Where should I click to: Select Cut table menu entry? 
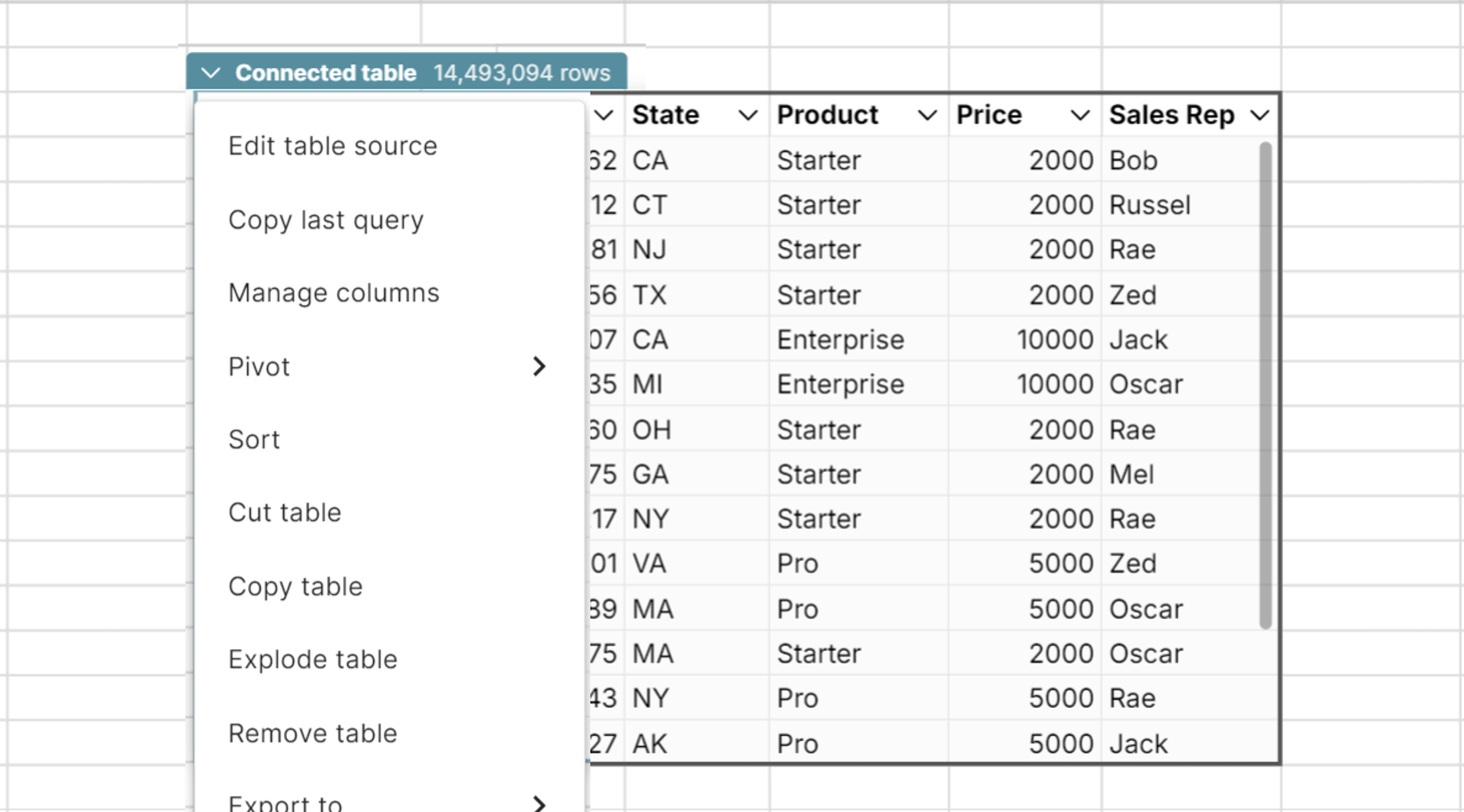coord(285,512)
